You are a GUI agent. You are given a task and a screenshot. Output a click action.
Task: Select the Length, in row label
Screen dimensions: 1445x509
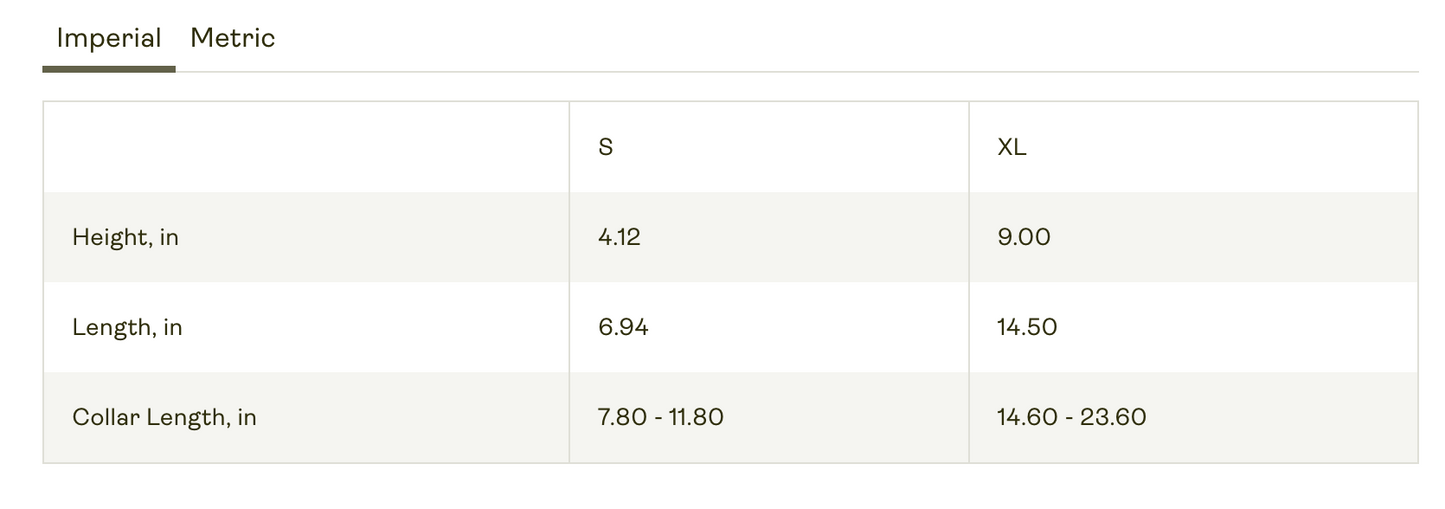tap(127, 328)
